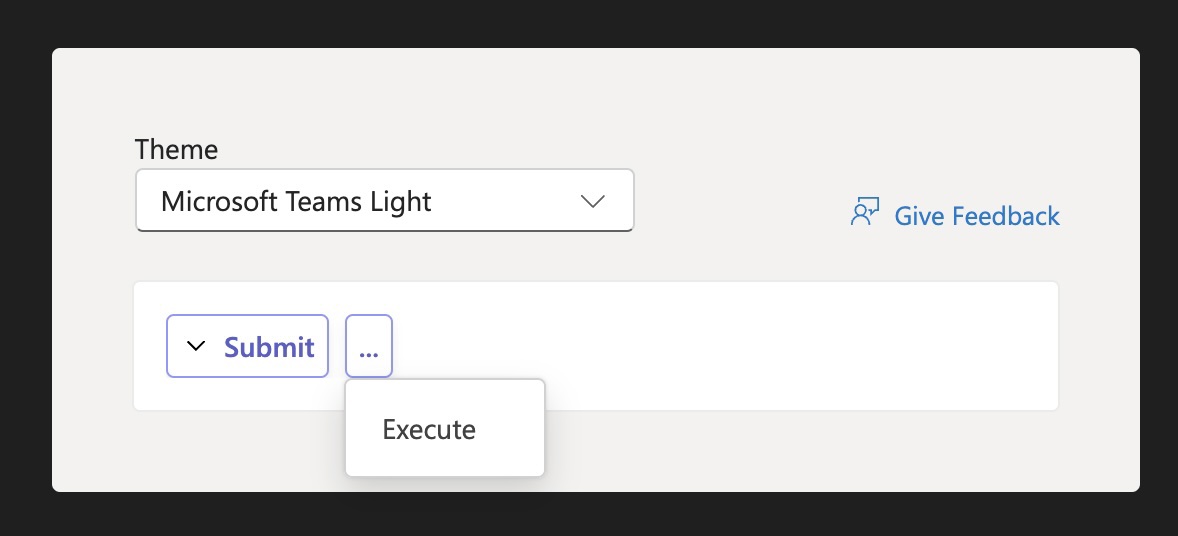The width and height of the screenshot is (1178, 536).
Task: Click the Submit label text
Action: click(269, 347)
